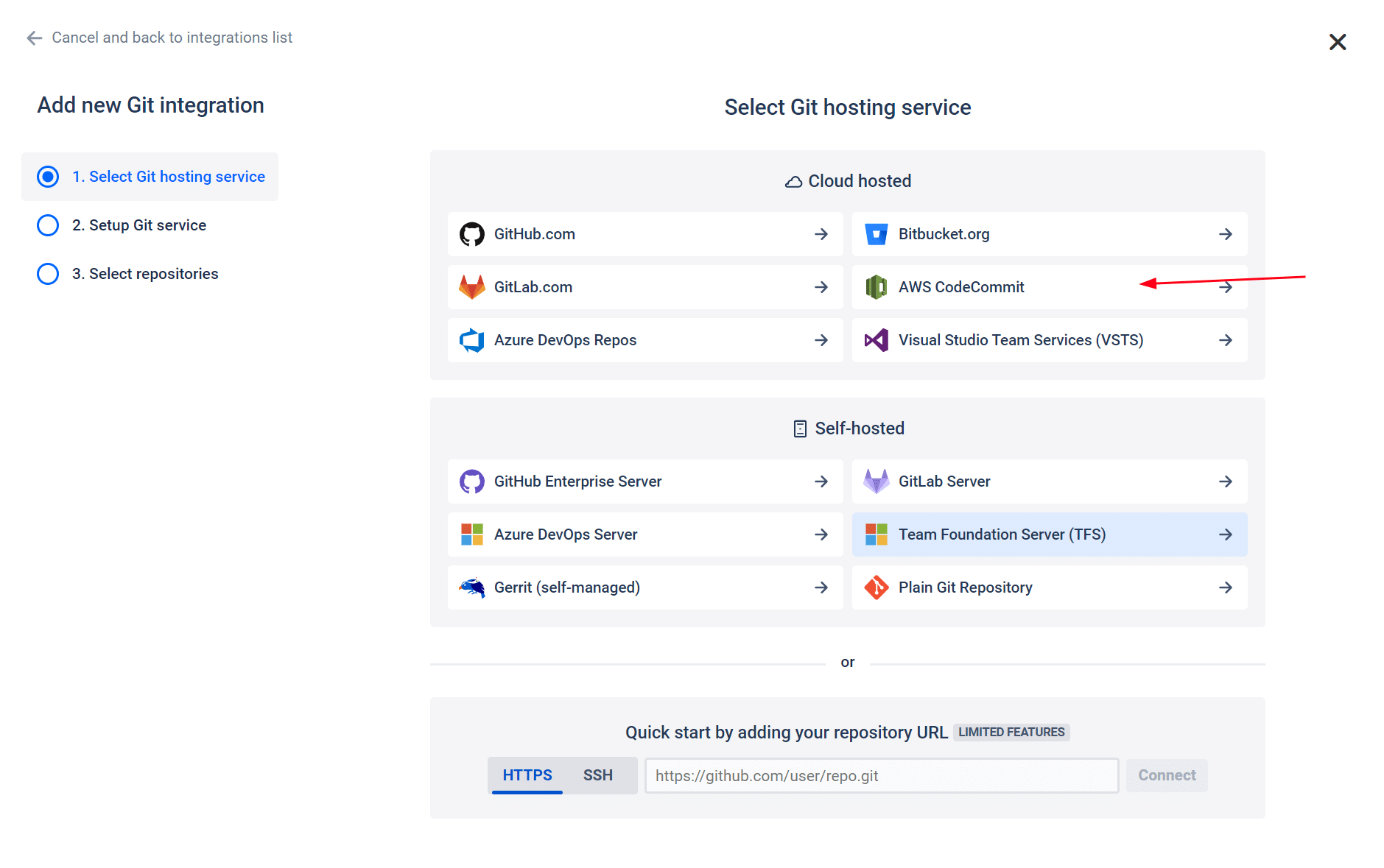Click the Azure DevOps Server windows logo
The width and height of the screenshot is (1384, 868).
click(x=472, y=534)
